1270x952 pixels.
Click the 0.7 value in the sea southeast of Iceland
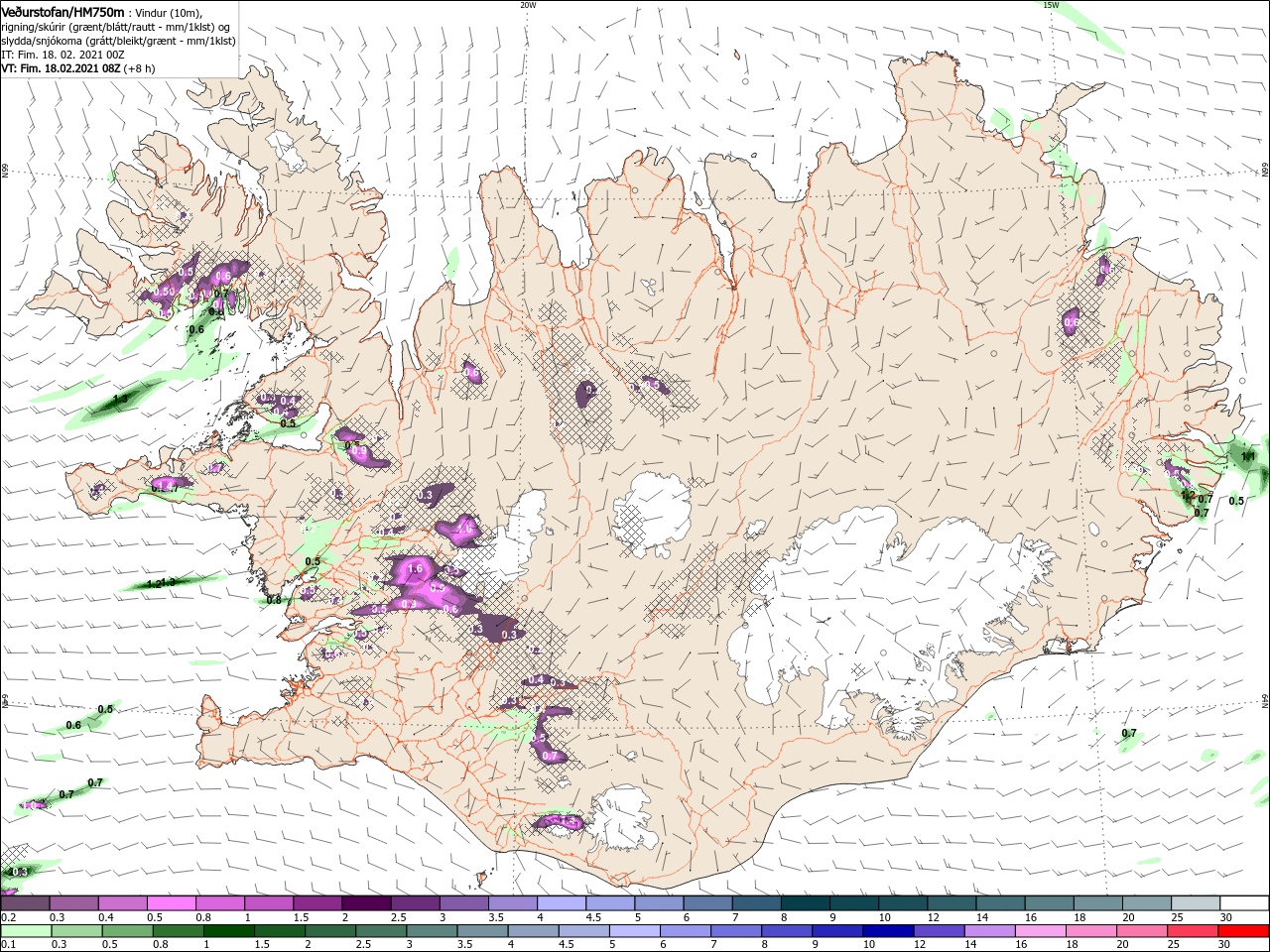tap(1128, 733)
